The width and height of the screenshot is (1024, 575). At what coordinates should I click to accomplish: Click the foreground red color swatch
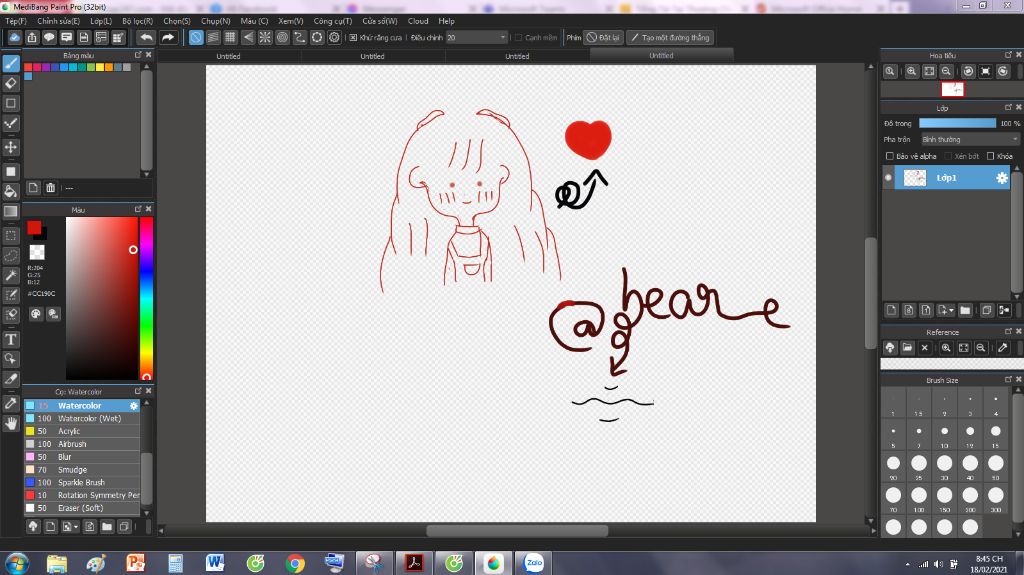pyautogui.click(x=34, y=227)
